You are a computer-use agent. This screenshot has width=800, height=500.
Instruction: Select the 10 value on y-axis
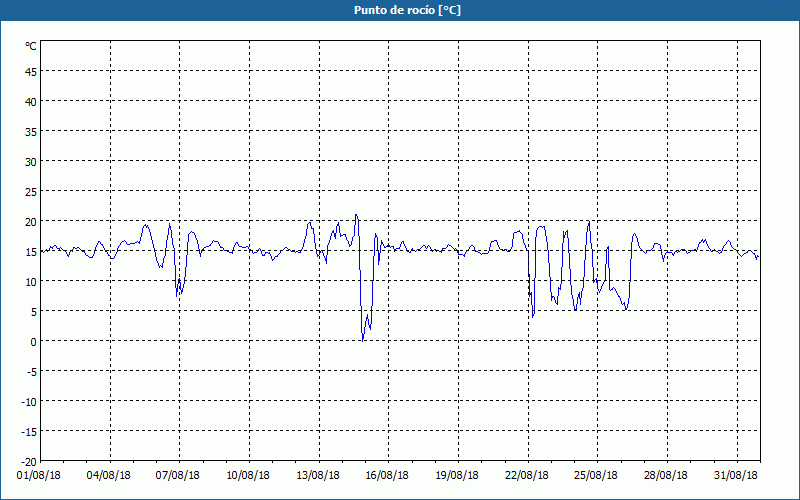(x=31, y=282)
